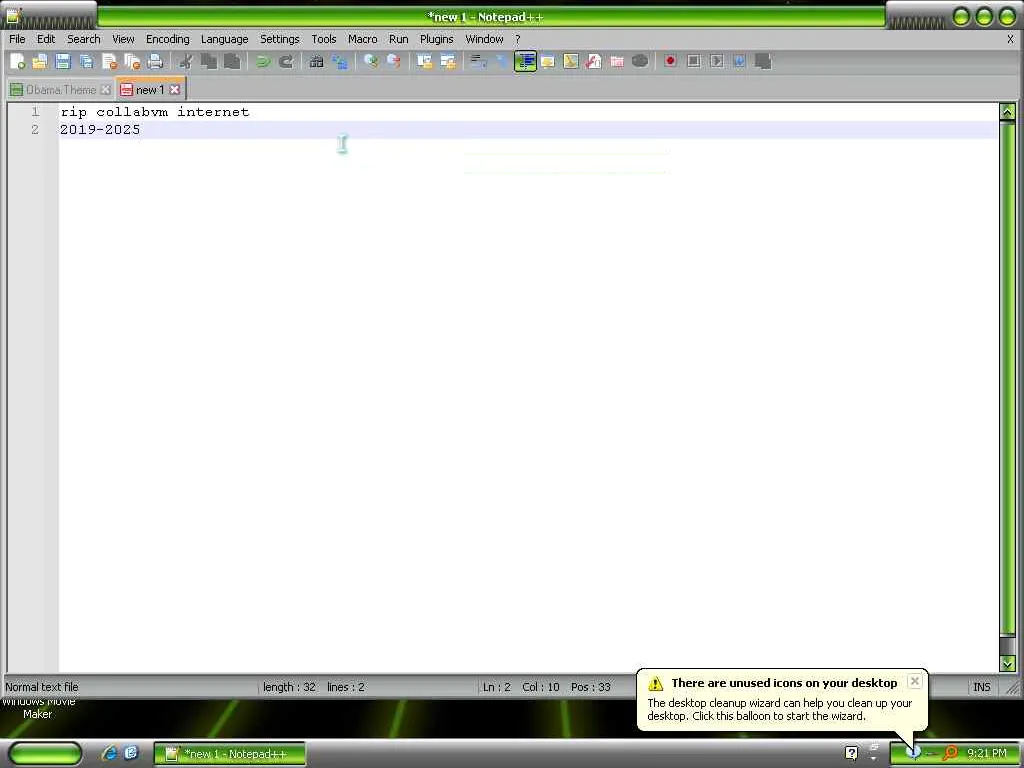Open the File menu

pos(17,39)
